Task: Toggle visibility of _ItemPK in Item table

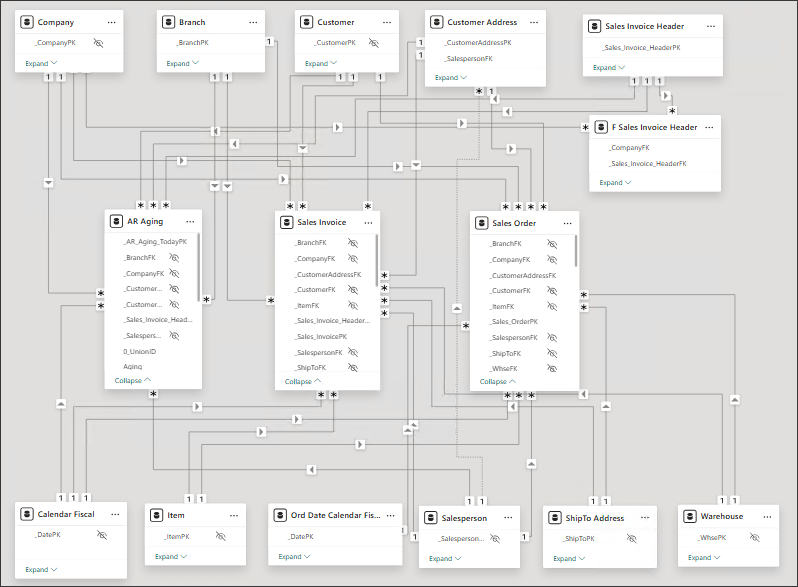Action: tap(220, 537)
